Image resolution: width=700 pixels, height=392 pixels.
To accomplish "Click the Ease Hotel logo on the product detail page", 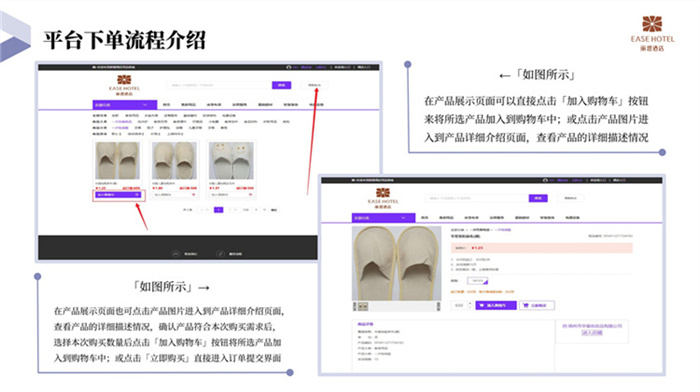I will [x=383, y=198].
